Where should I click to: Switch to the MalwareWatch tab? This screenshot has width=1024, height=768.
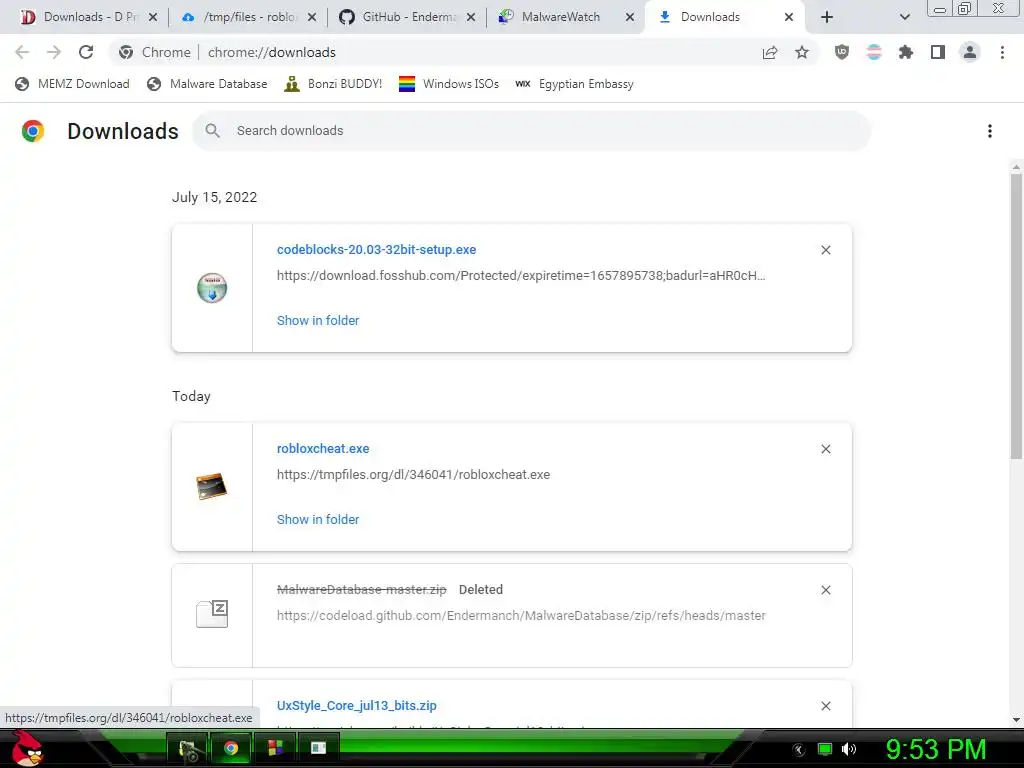567,17
